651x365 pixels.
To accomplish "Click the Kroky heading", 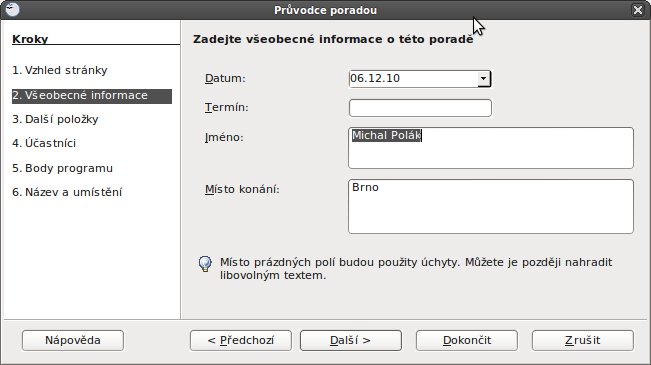I will point(30,39).
